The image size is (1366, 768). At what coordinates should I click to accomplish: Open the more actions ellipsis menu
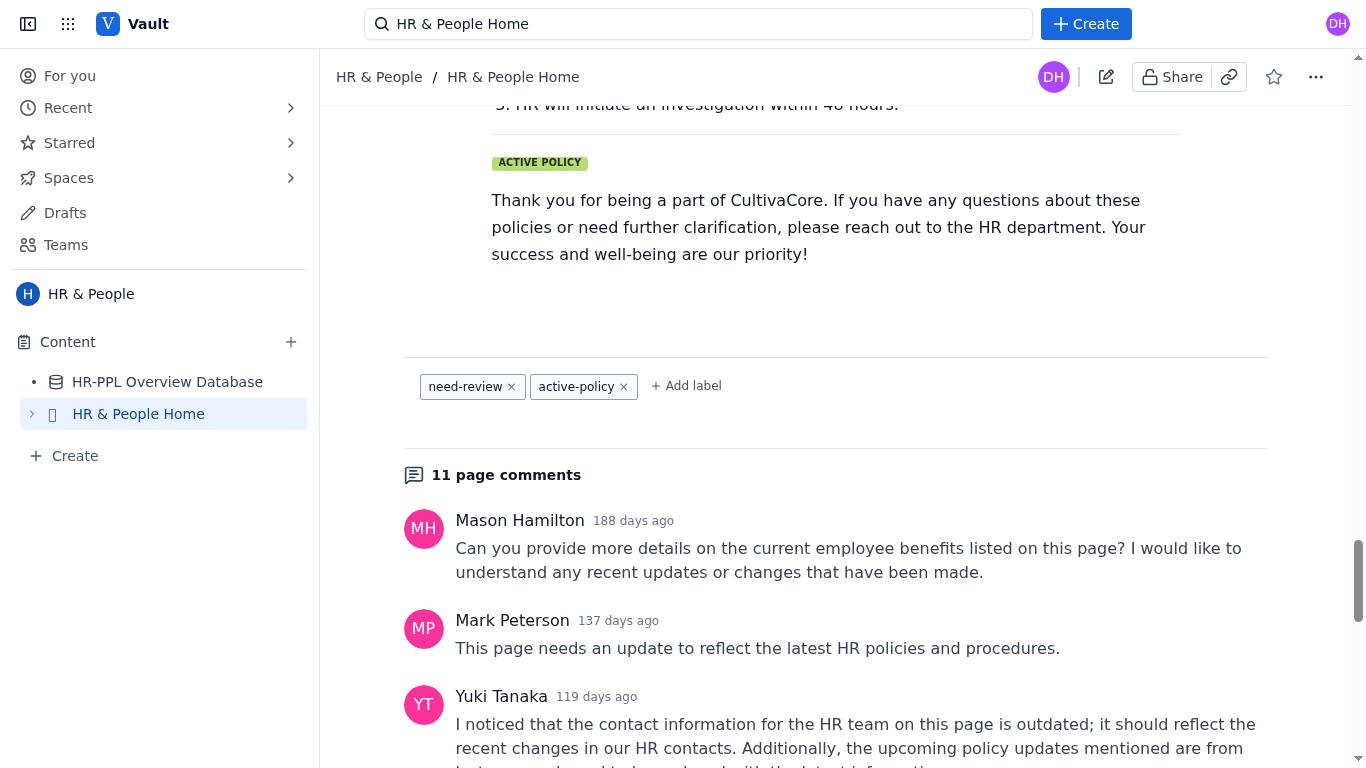[1316, 77]
